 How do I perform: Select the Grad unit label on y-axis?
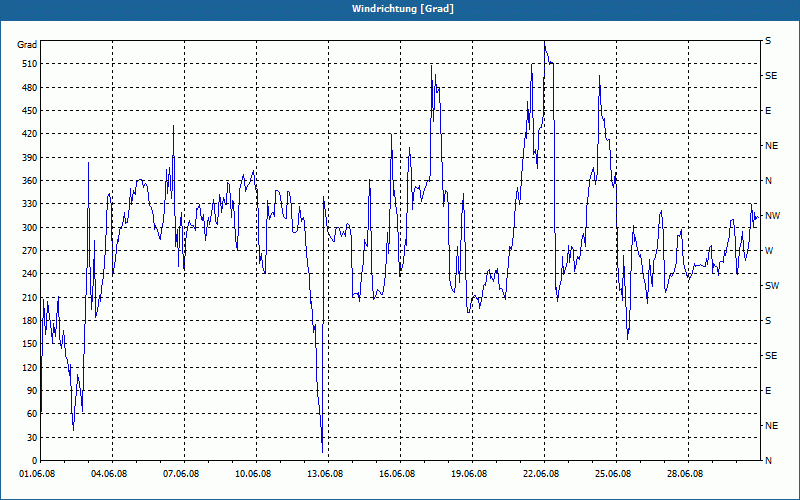[27, 45]
